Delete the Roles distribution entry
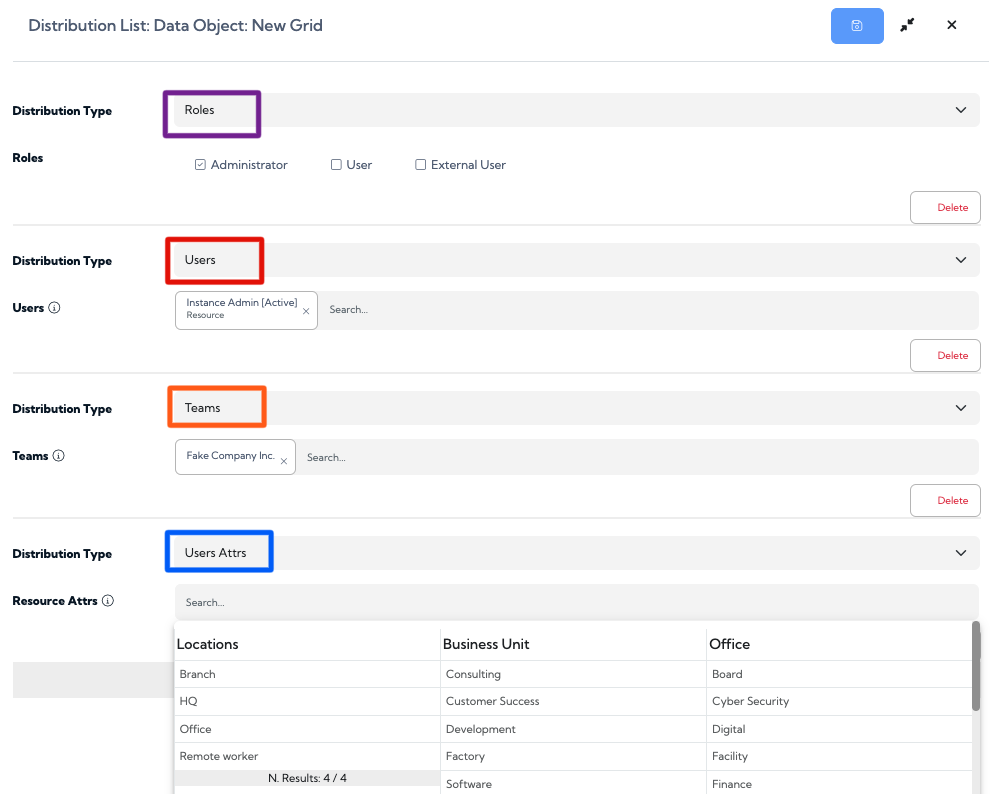 pyautogui.click(x=945, y=207)
